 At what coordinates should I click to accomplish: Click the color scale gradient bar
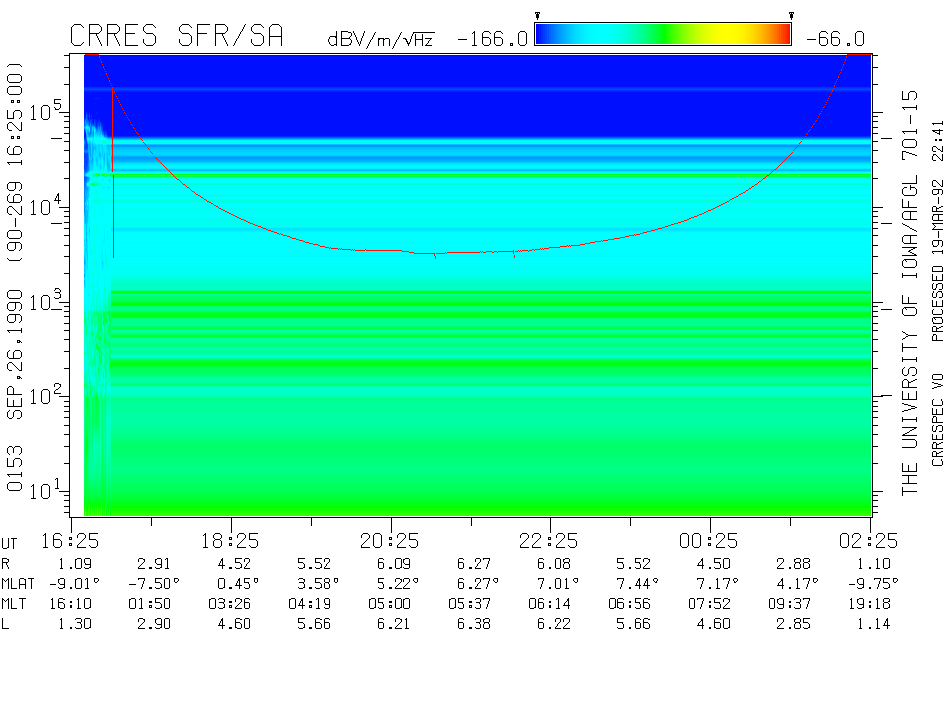click(663, 34)
